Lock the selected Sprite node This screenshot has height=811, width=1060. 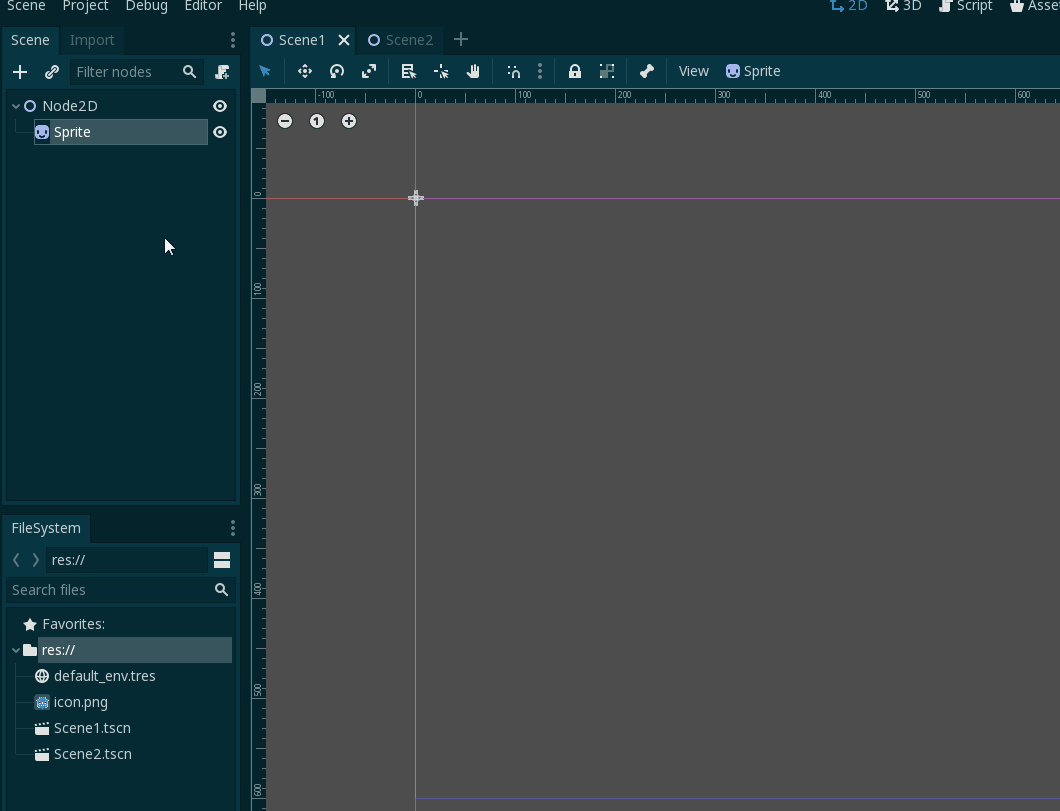click(x=575, y=71)
